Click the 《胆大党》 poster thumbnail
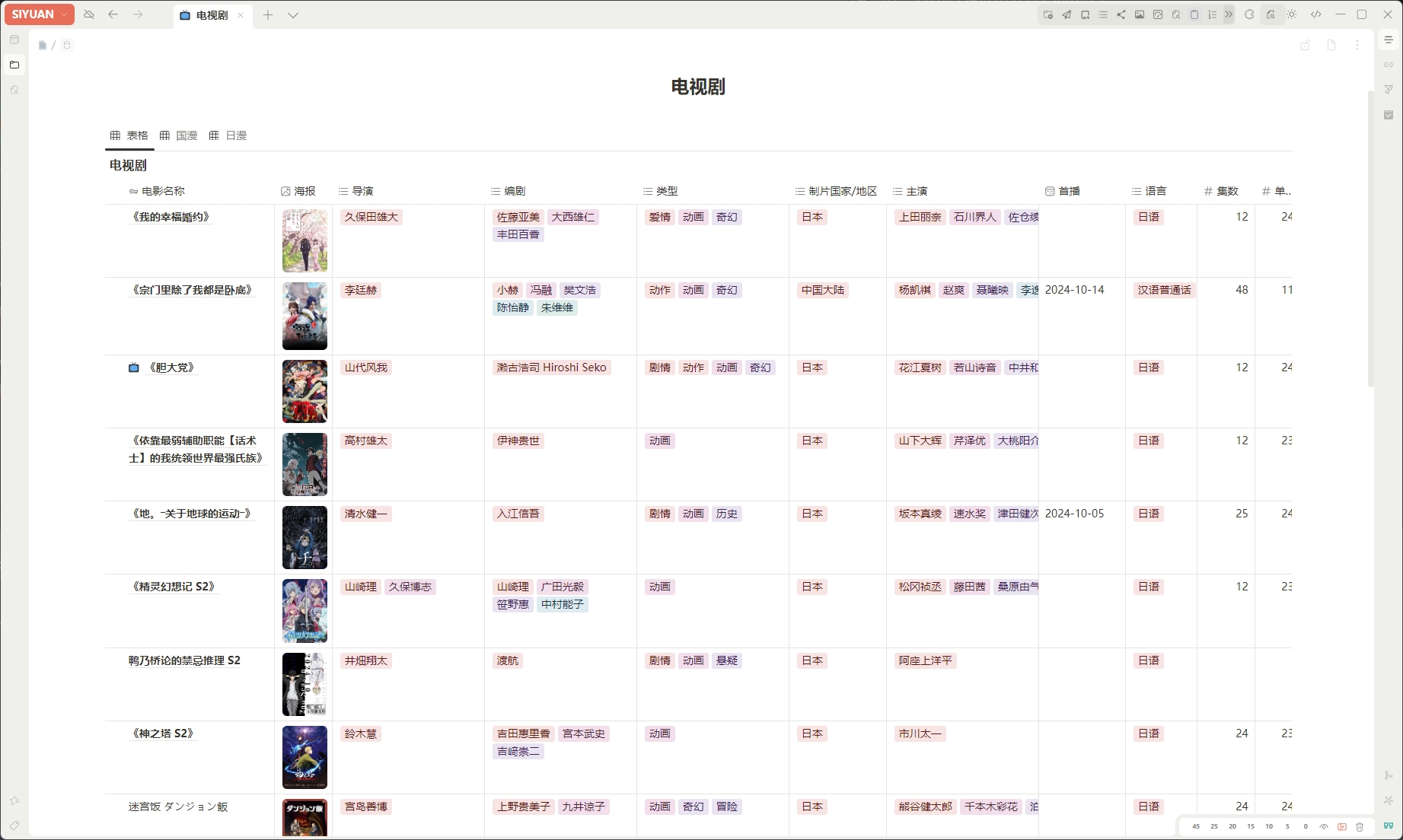The width and height of the screenshot is (1403, 840). (x=305, y=391)
